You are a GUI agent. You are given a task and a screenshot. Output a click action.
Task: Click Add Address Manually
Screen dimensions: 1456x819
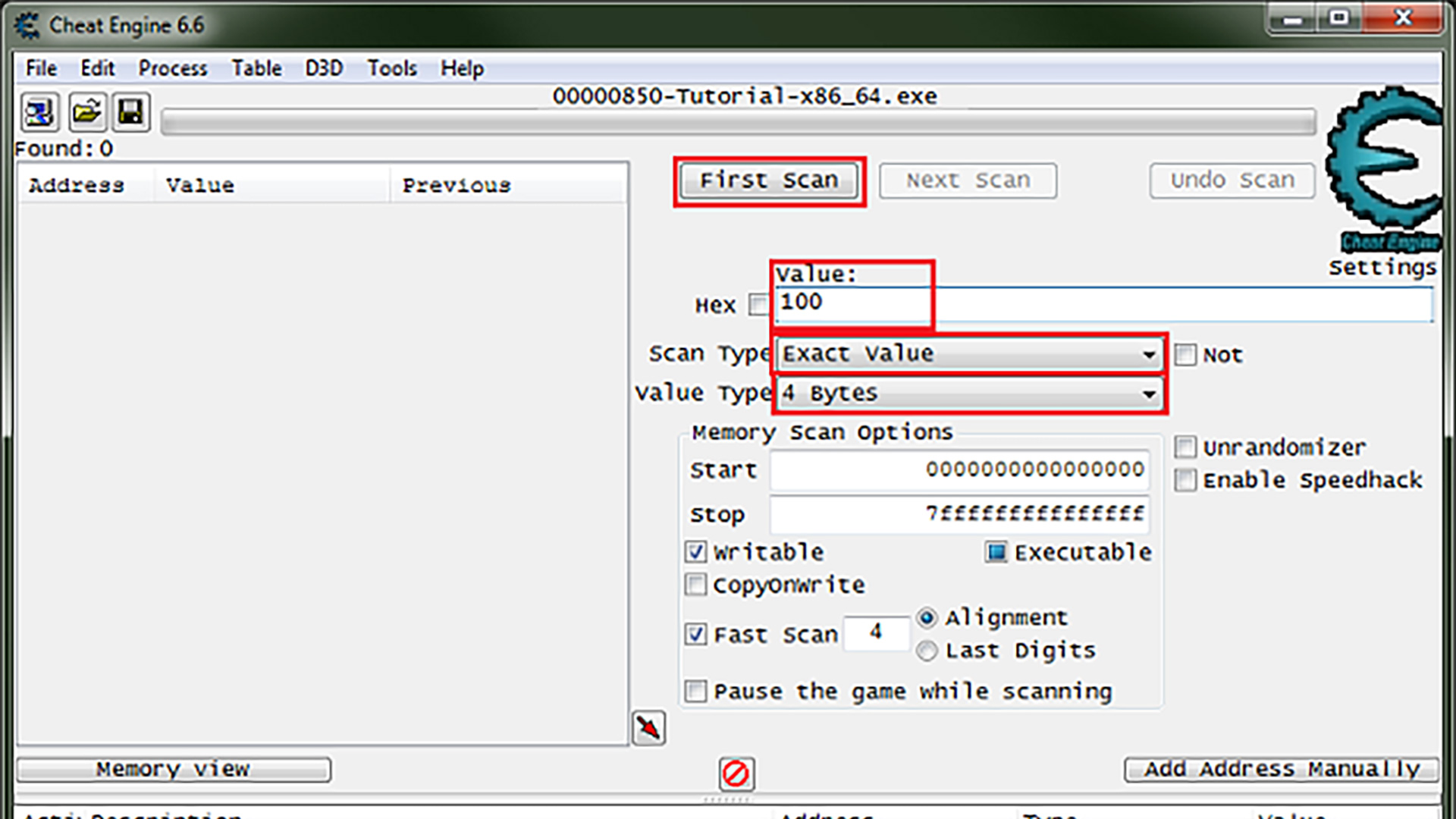[x=1282, y=770]
